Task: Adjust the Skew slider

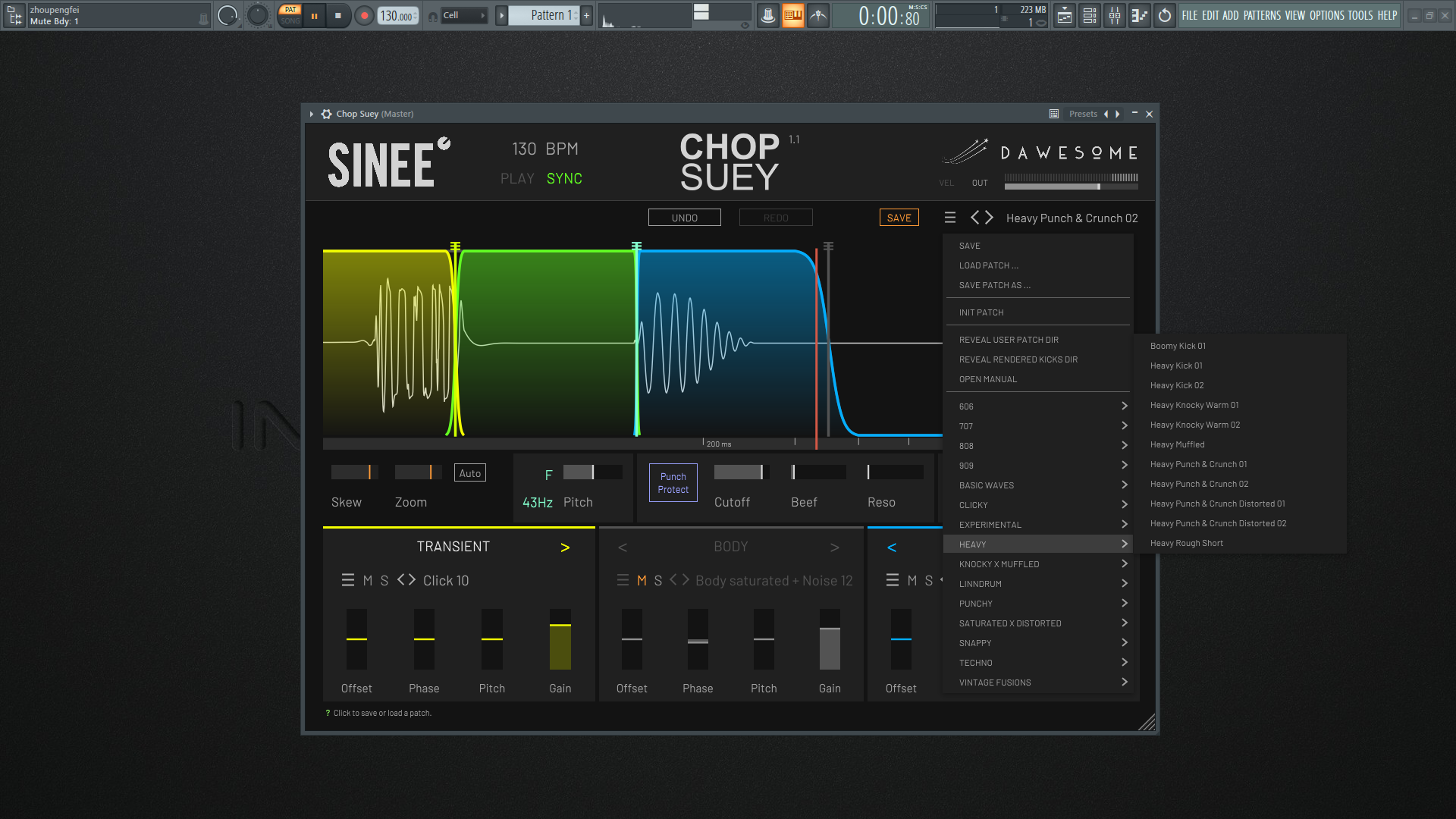Action: tap(354, 472)
